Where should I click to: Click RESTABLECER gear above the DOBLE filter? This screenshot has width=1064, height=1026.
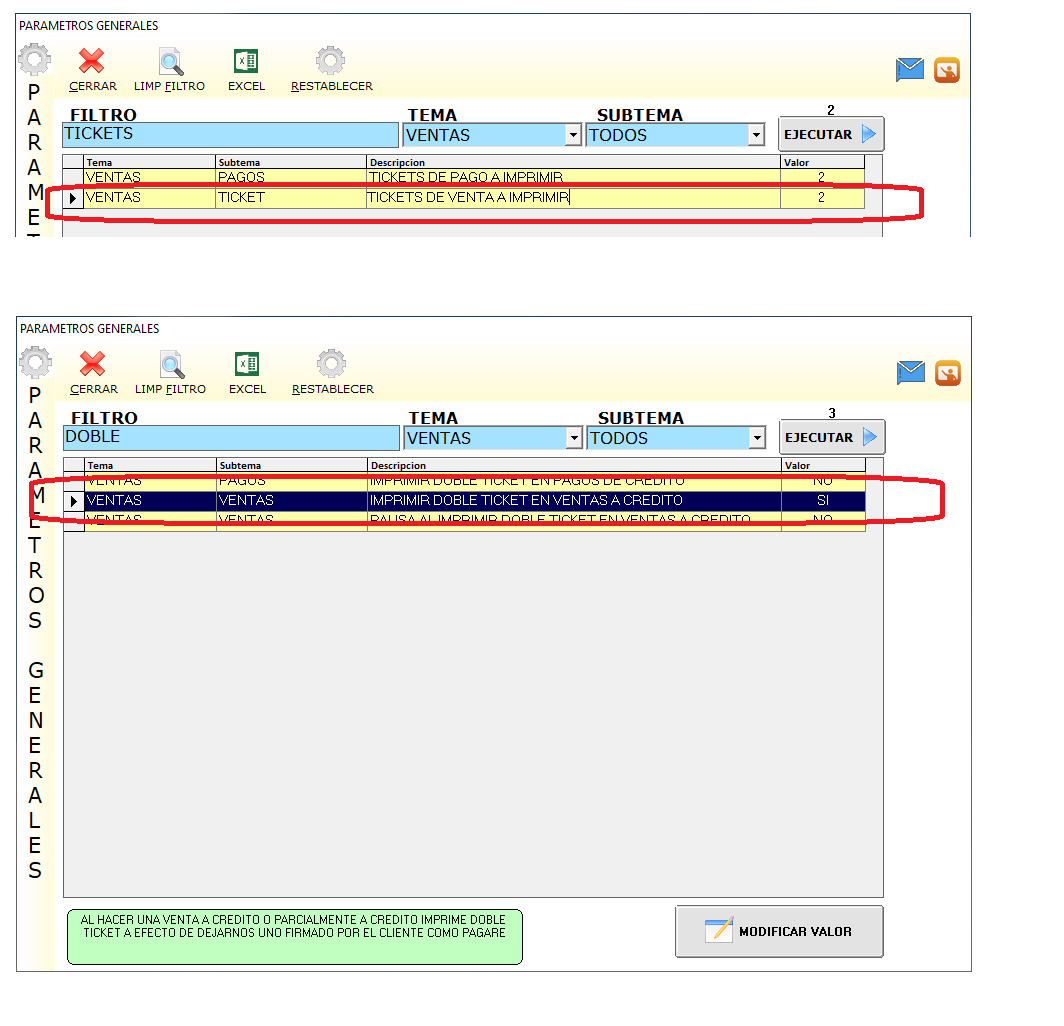[x=332, y=366]
